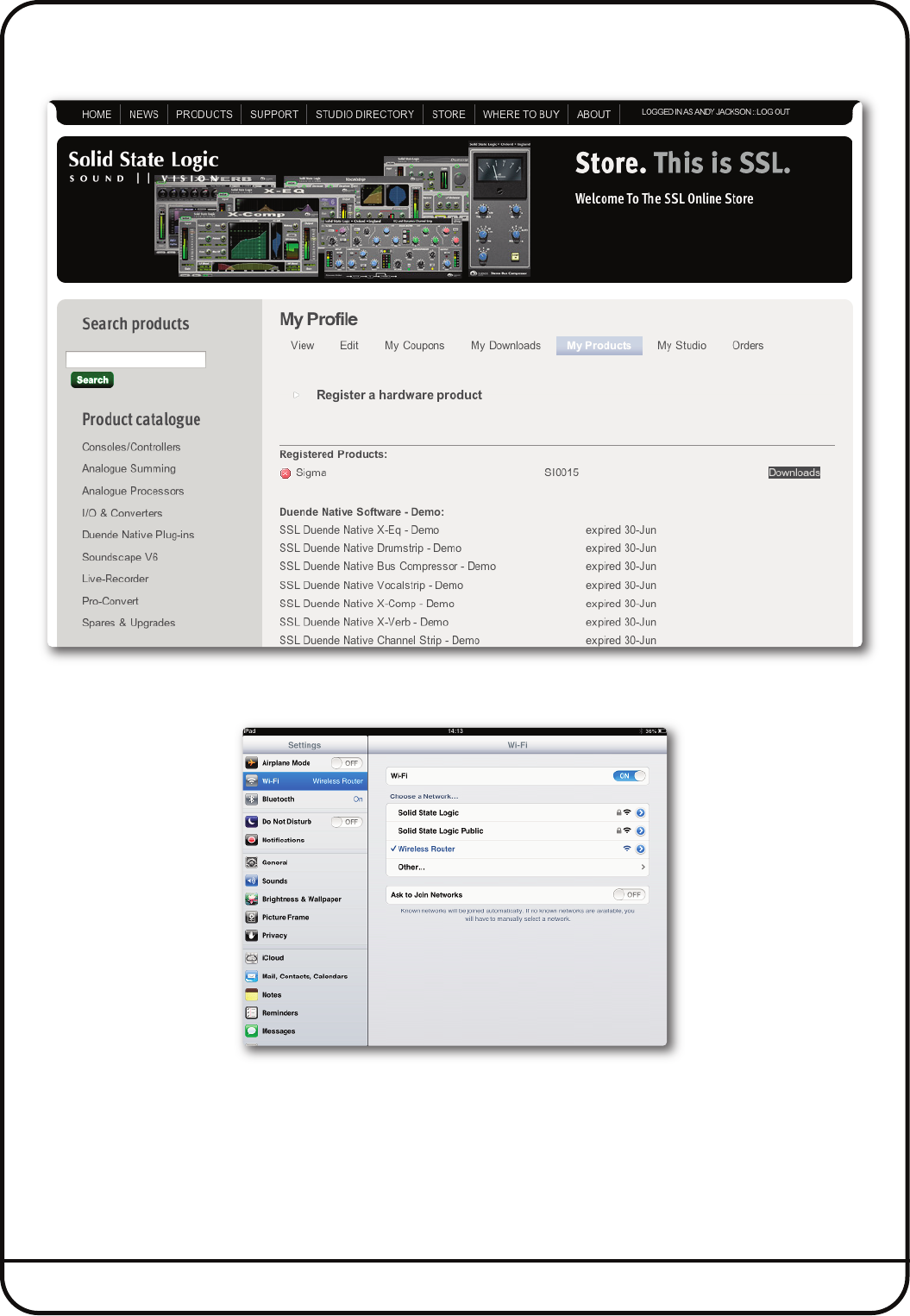910x1316 pixels.
Task: Open Duende Native Plug-ins catalogue link
Action: (x=138, y=535)
